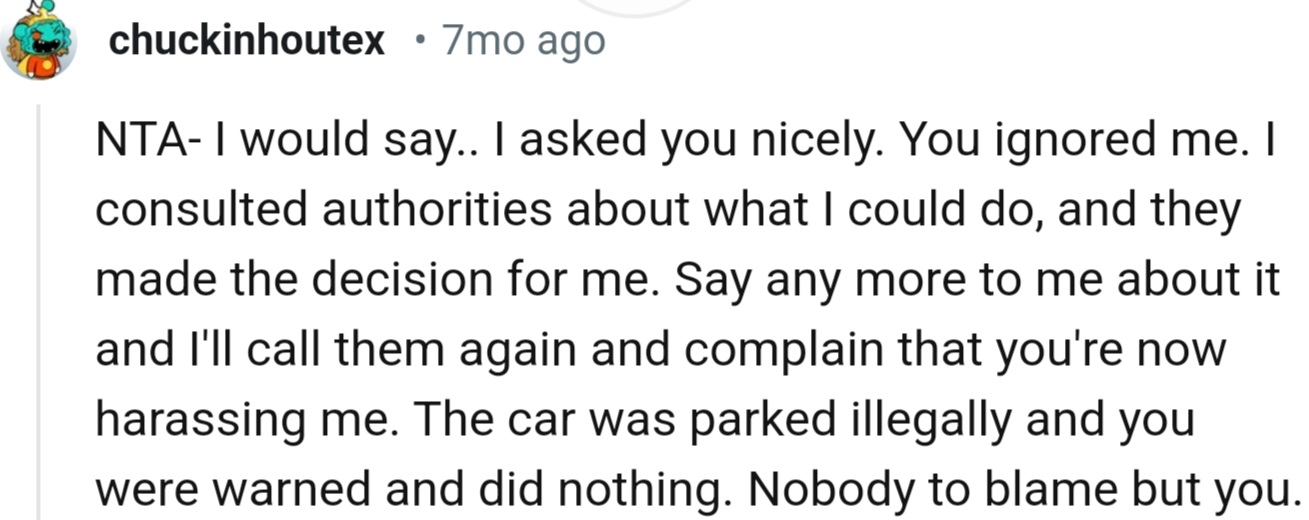Click the word "nothing" in the last line

tap(636, 490)
